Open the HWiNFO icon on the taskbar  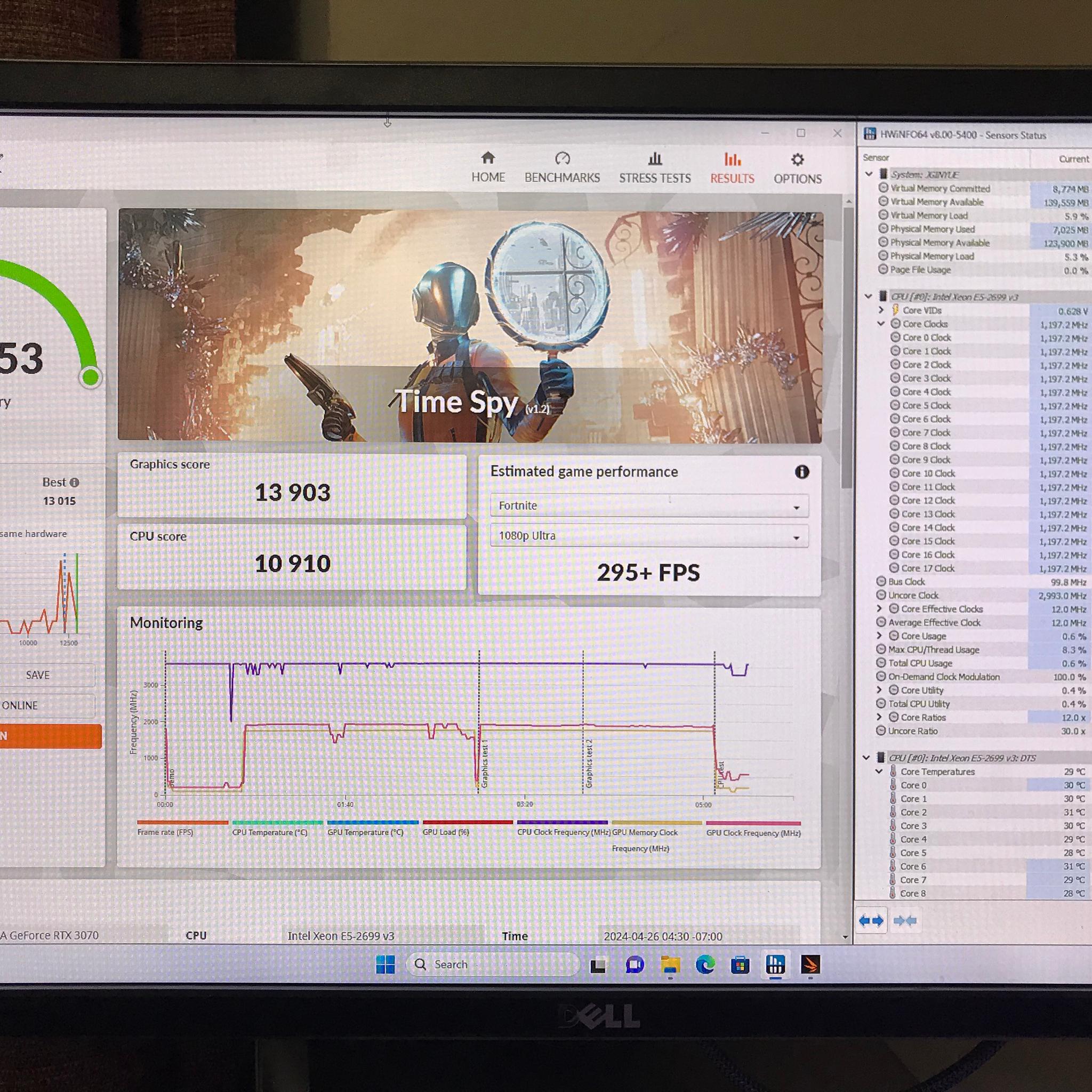point(775,965)
